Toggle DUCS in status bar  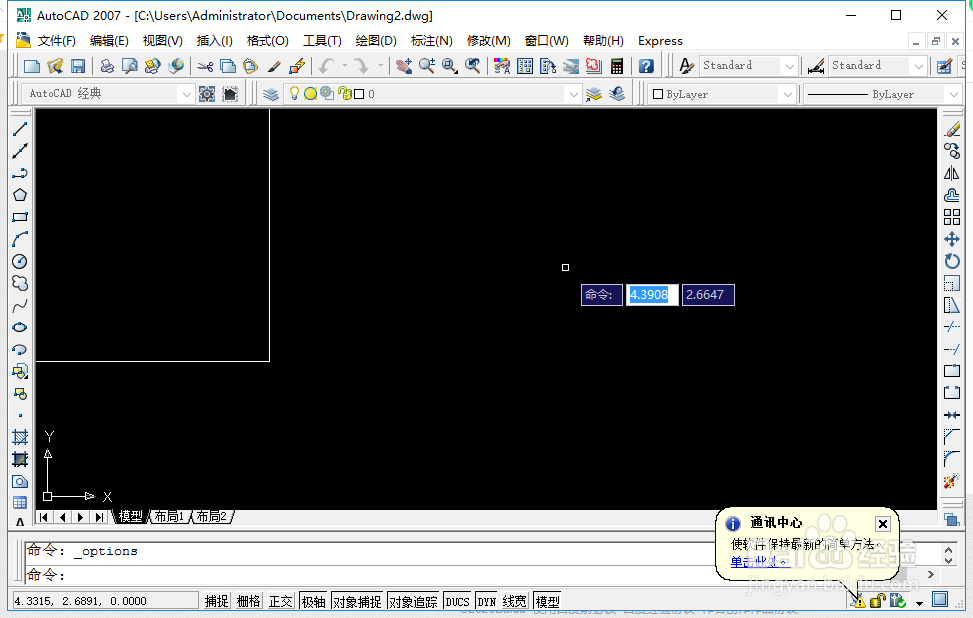457,601
